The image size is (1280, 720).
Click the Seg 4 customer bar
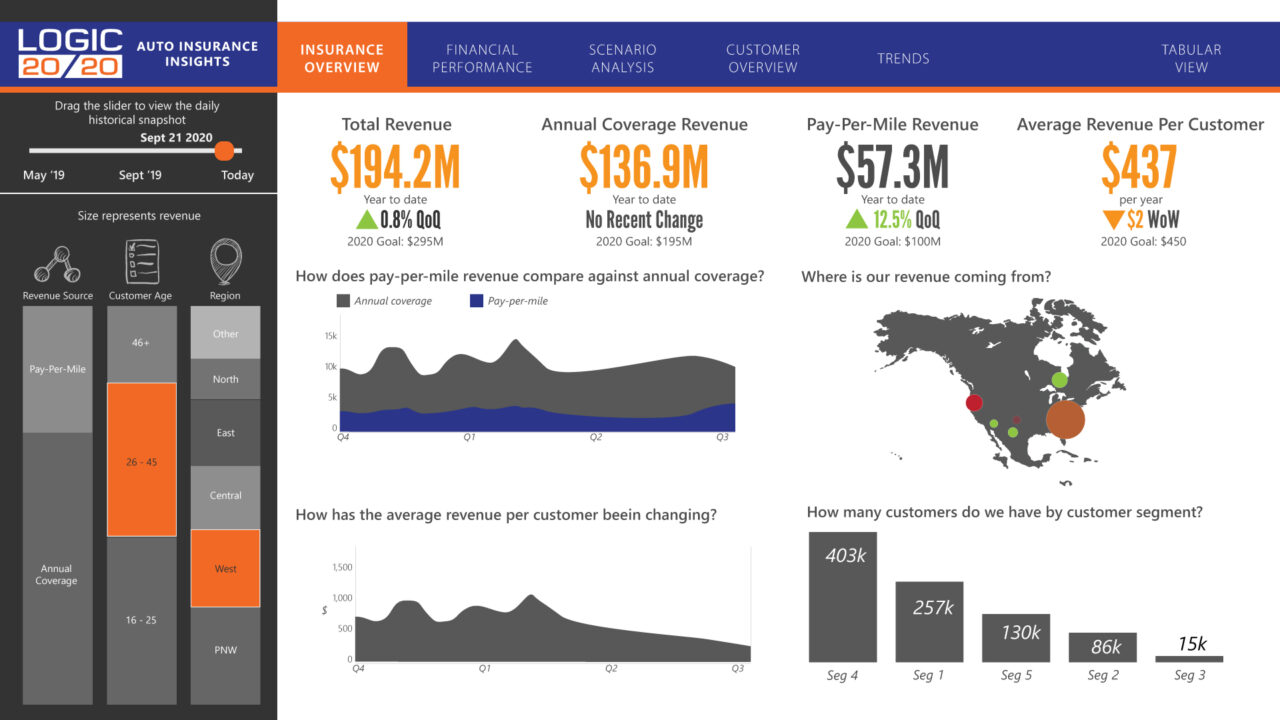pyautogui.click(x=843, y=595)
